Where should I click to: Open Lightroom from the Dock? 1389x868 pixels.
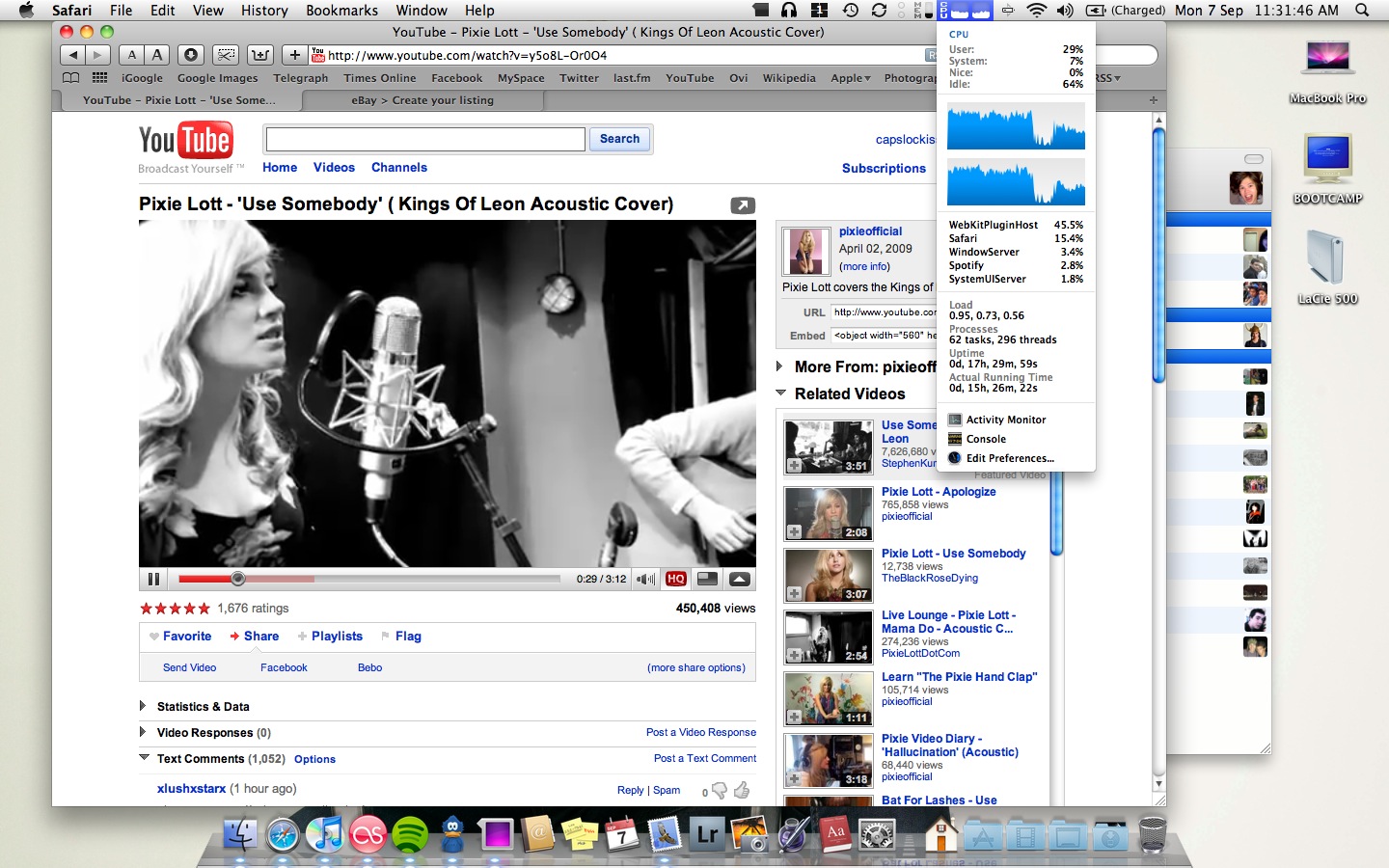tap(707, 833)
